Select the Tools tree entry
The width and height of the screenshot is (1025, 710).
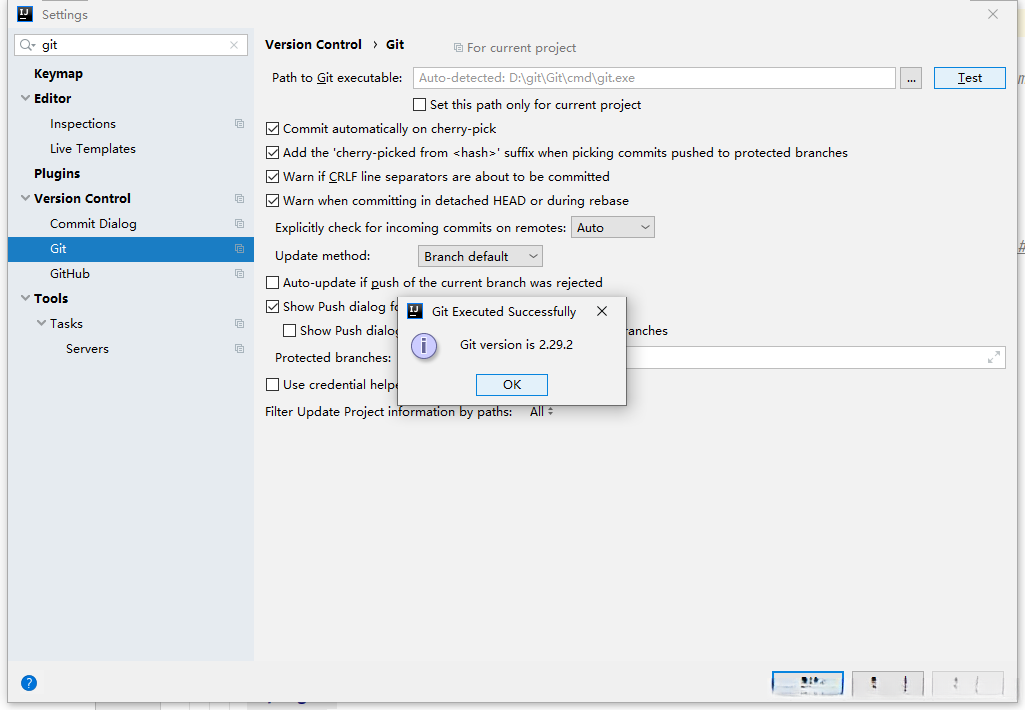pos(50,298)
